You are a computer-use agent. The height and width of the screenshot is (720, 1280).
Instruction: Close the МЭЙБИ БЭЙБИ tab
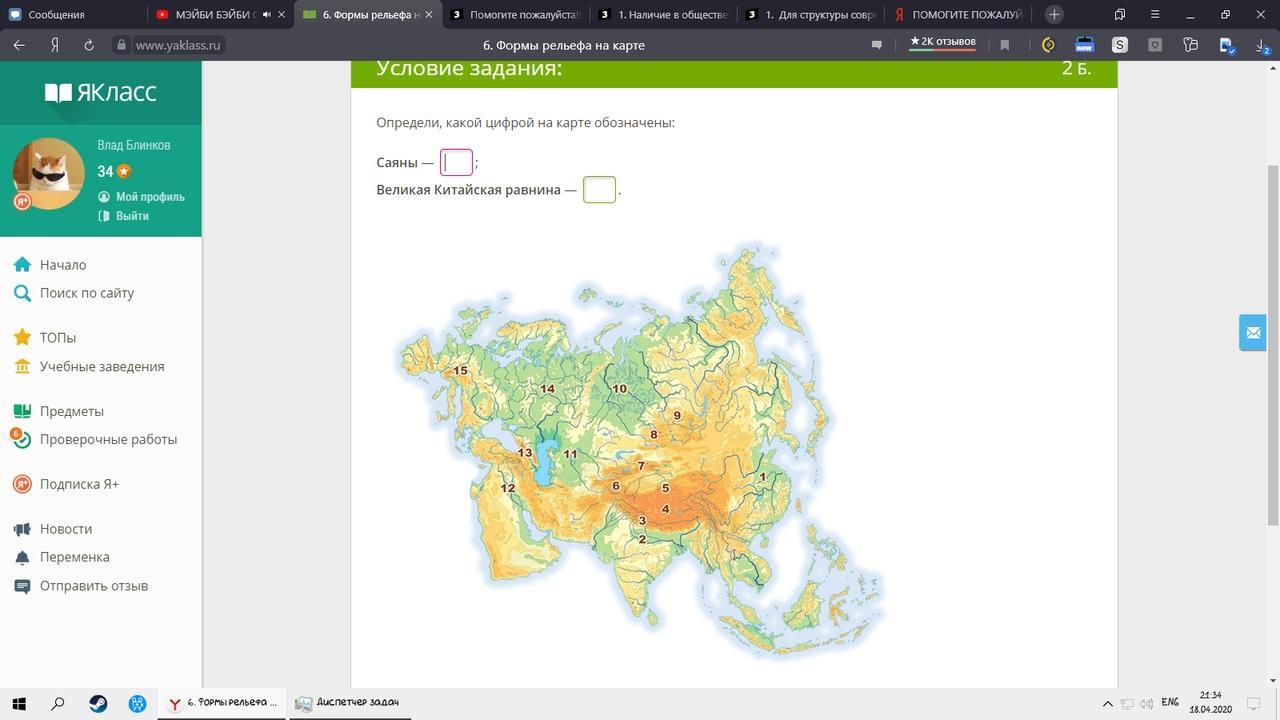point(283,15)
